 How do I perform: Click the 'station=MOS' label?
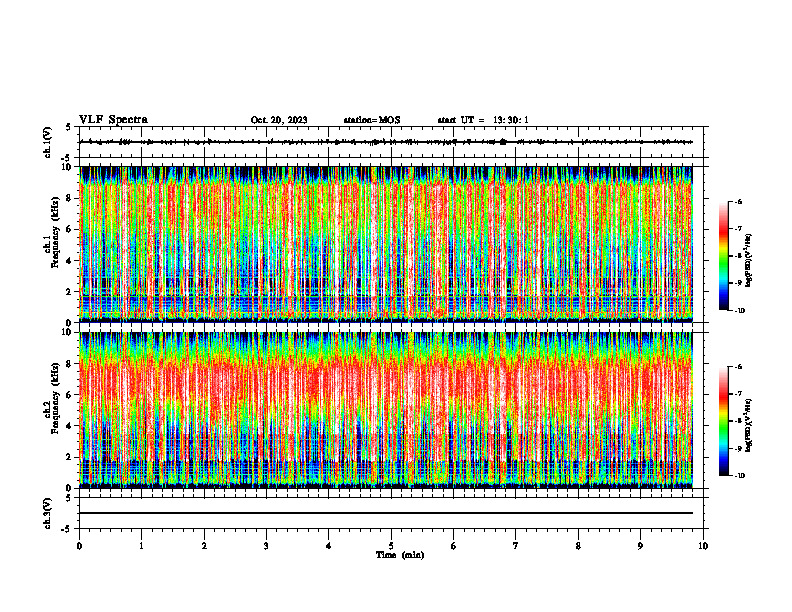(x=372, y=120)
